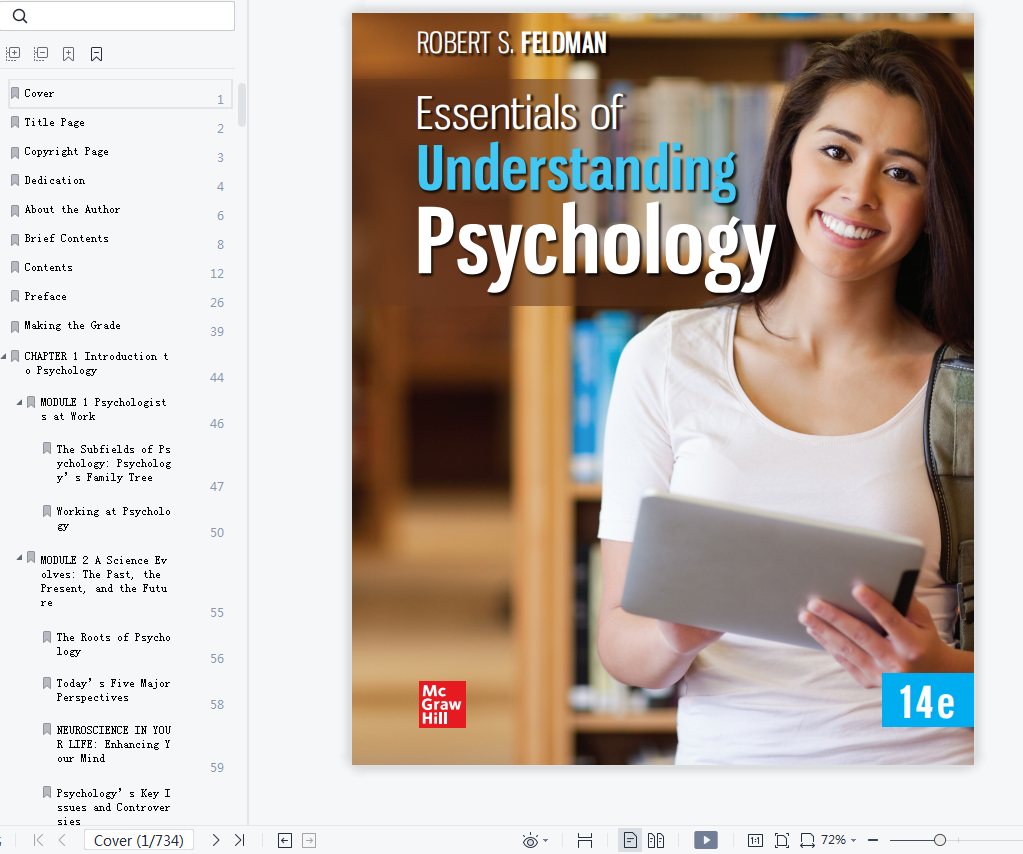Click the bookmark panel scrollbar

coord(242,104)
